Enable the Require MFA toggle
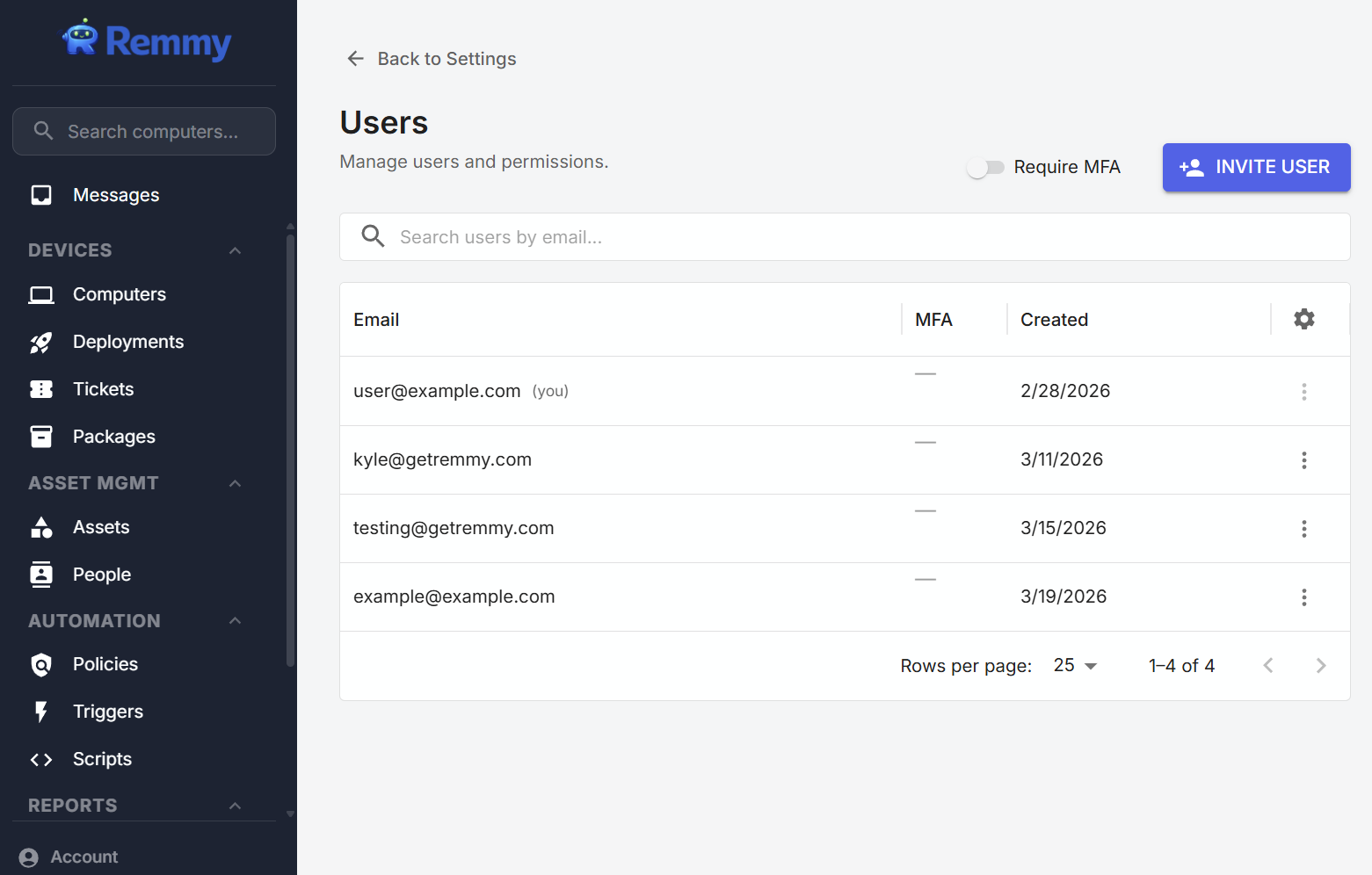 pyautogui.click(x=985, y=167)
